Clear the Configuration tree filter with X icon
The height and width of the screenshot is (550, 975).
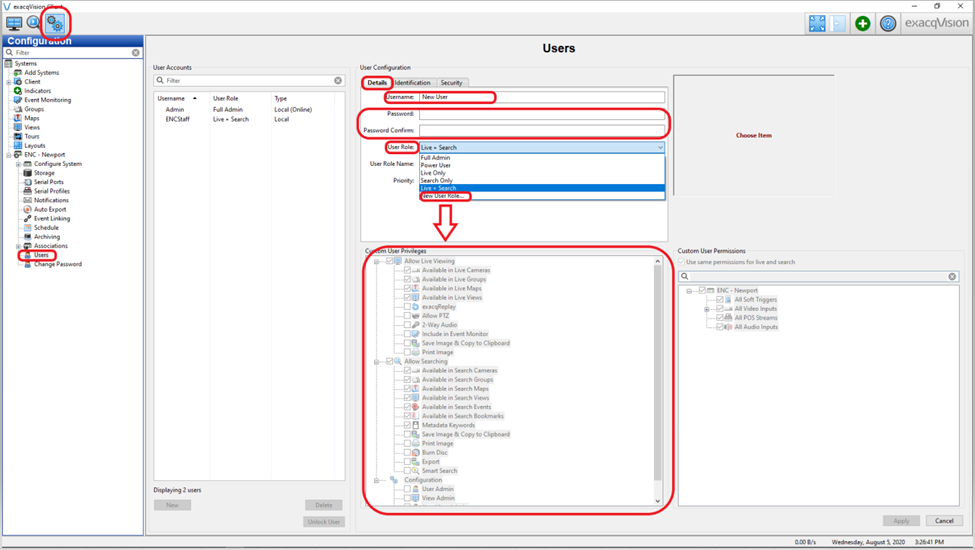136,53
